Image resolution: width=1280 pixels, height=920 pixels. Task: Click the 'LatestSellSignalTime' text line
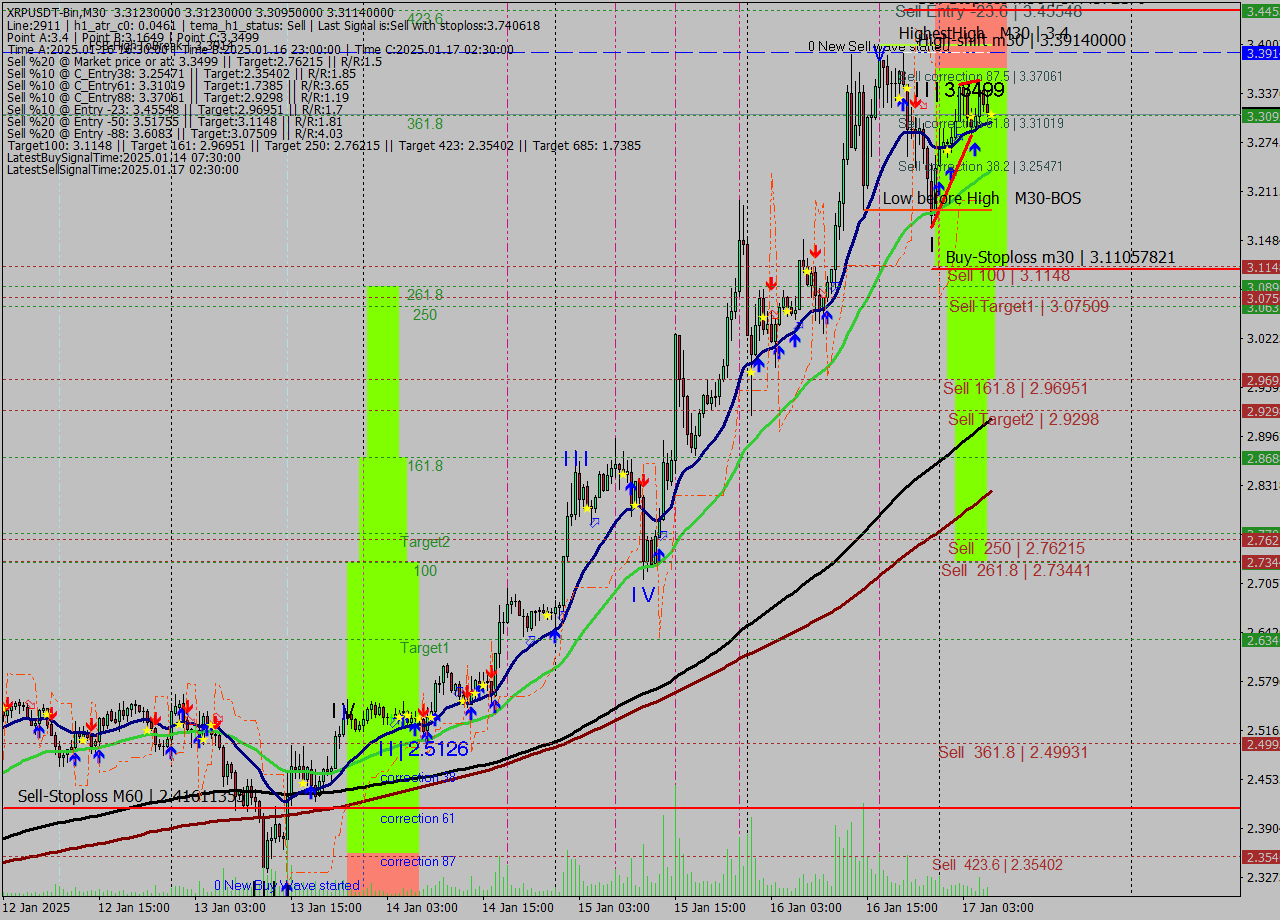click(x=123, y=170)
